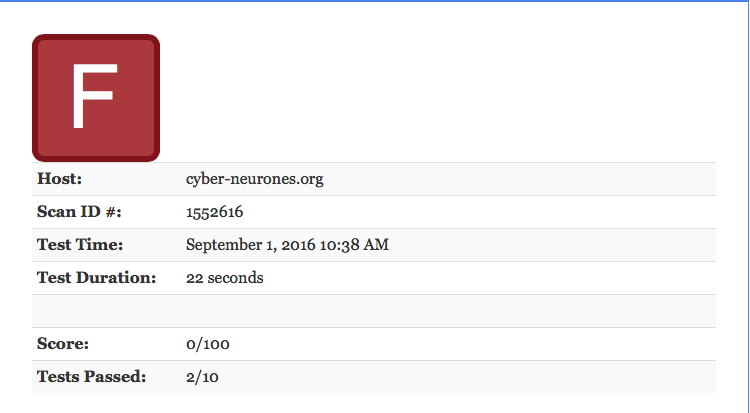
Task: Click the dark red border of the grade badge
Action: point(96,37)
